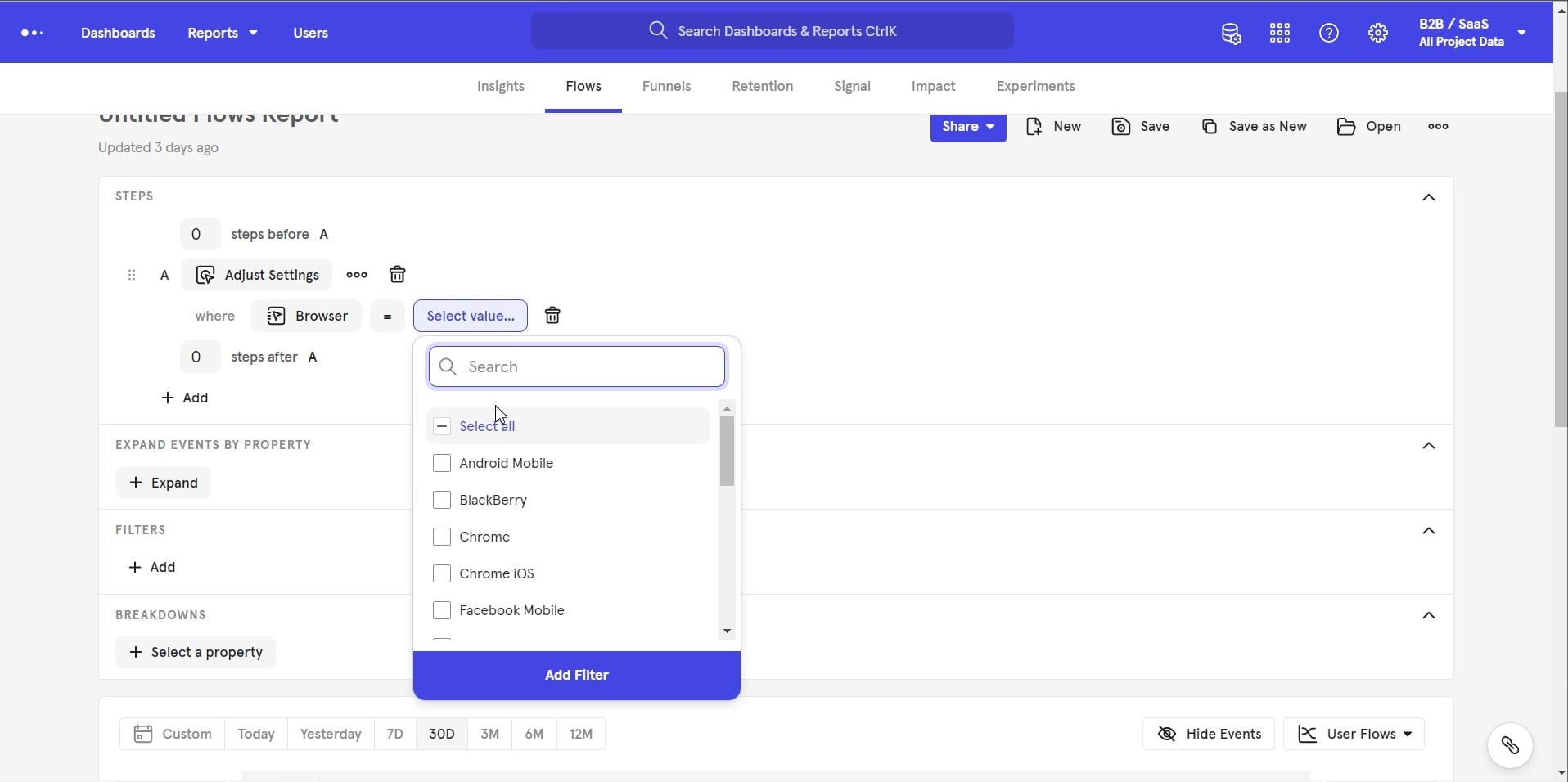Open more options on Adjust Settings step
The image size is (1568, 782).
click(x=357, y=275)
